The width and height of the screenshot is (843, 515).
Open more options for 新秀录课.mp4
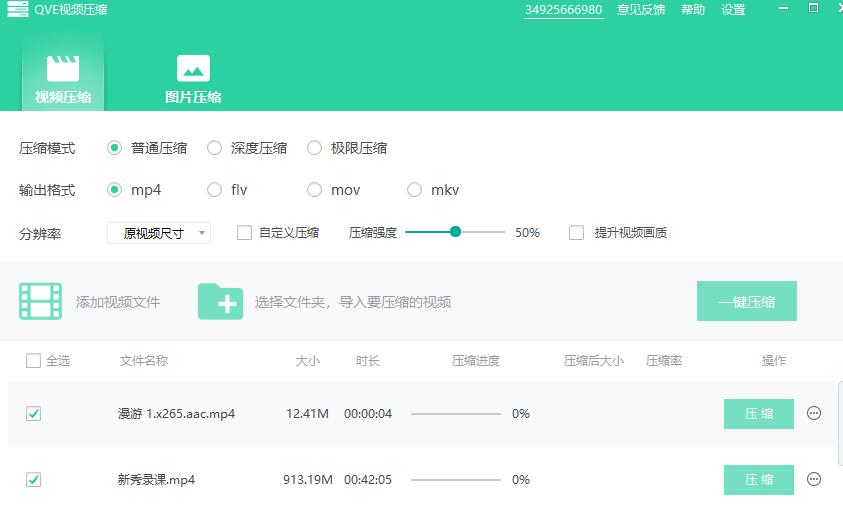814,479
